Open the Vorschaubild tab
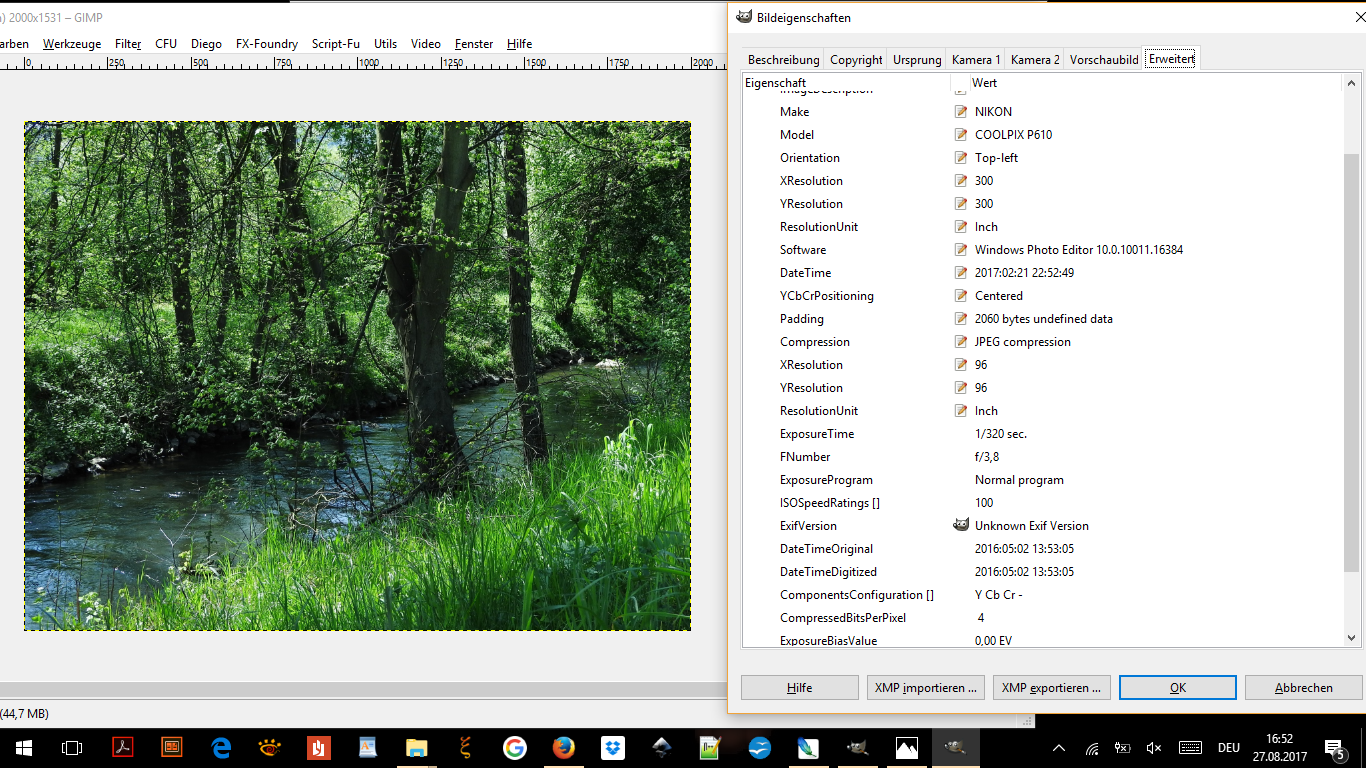The height and width of the screenshot is (768, 1366). [x=1104, y=60]
